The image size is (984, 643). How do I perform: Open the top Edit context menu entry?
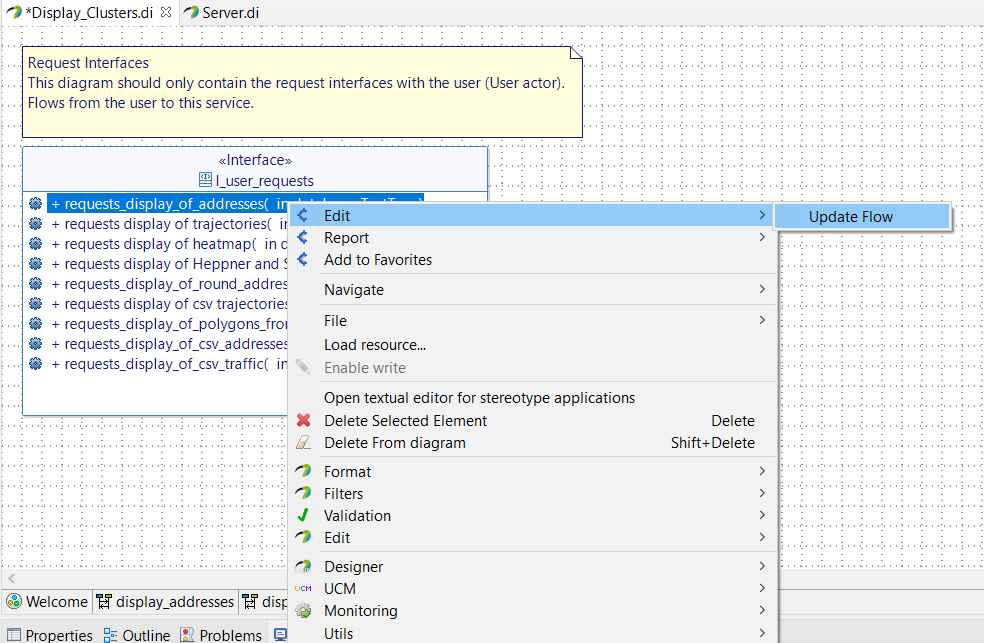pos(533,216)
